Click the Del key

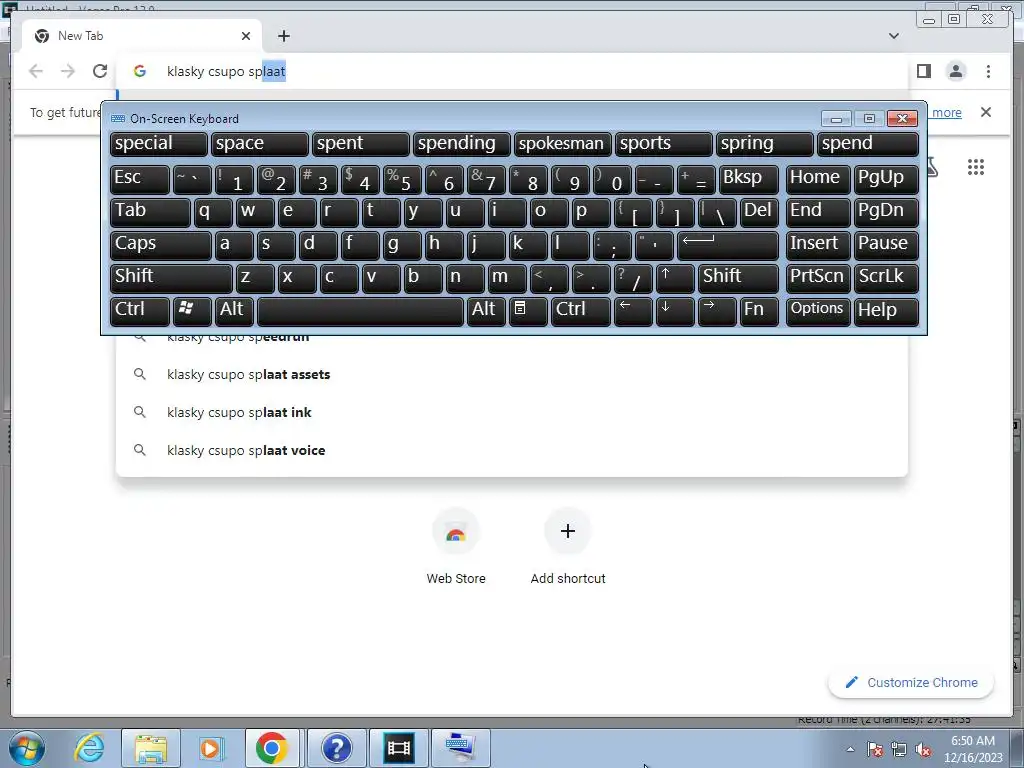pos(759,212)
